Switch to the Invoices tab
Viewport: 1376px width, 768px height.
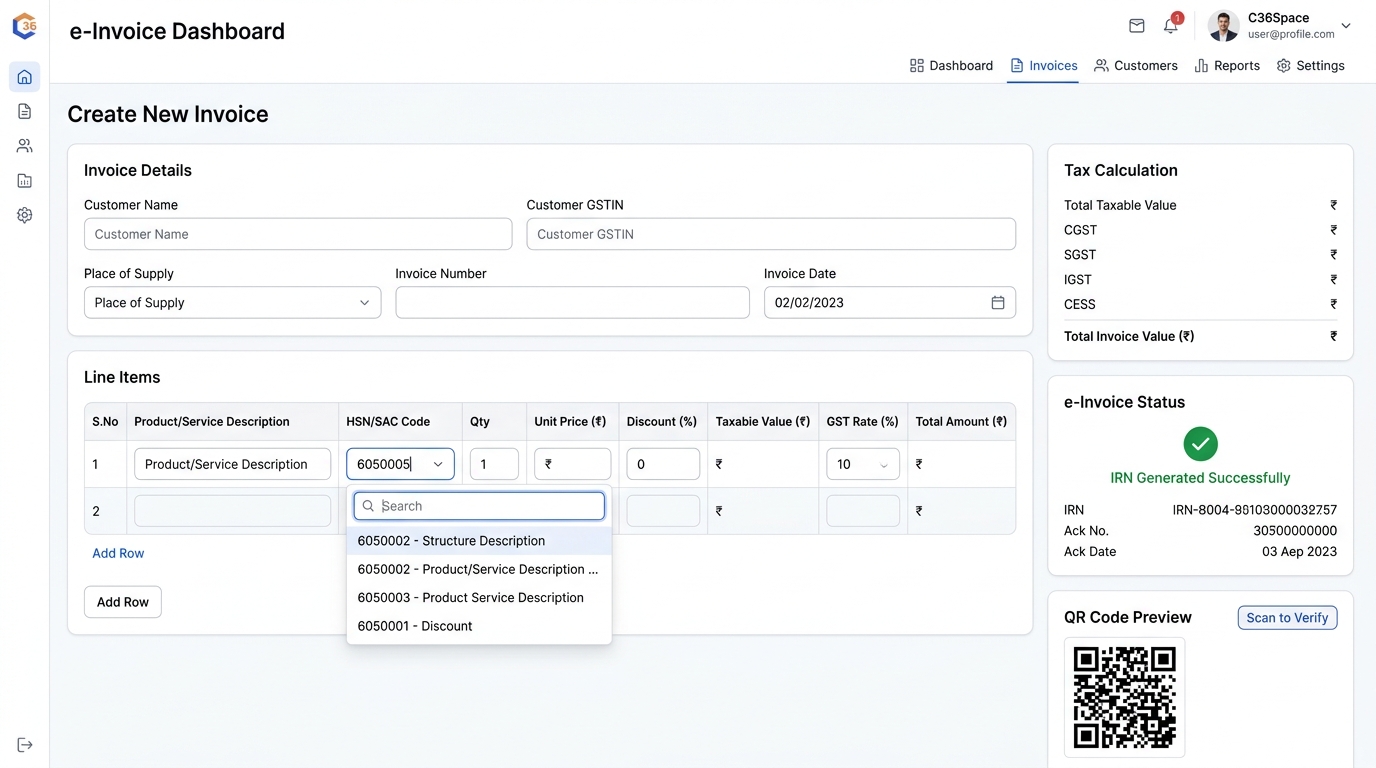(x=1043, y=66)
